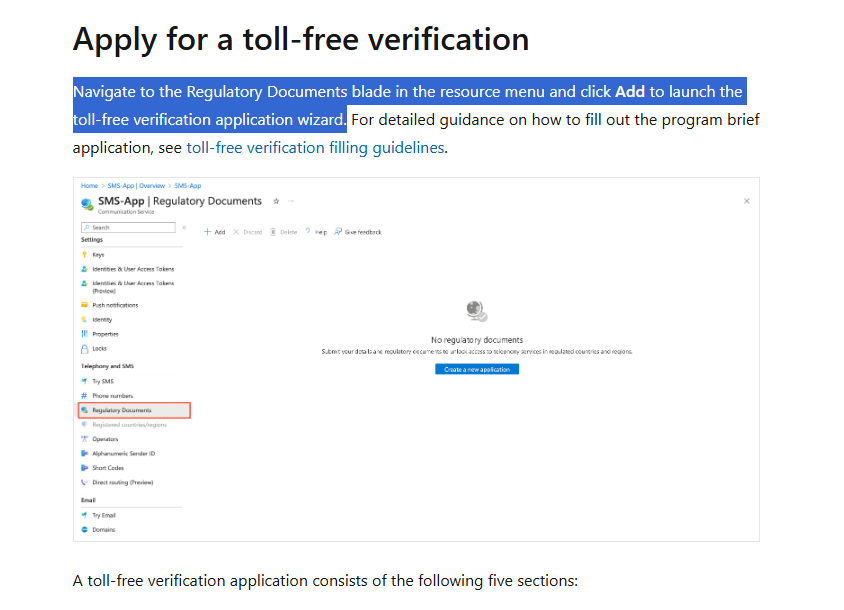The height and width of the screenshot is (610, 844).
Task: Open toll-free verification filling guidelines link
Action: (315, 148)
